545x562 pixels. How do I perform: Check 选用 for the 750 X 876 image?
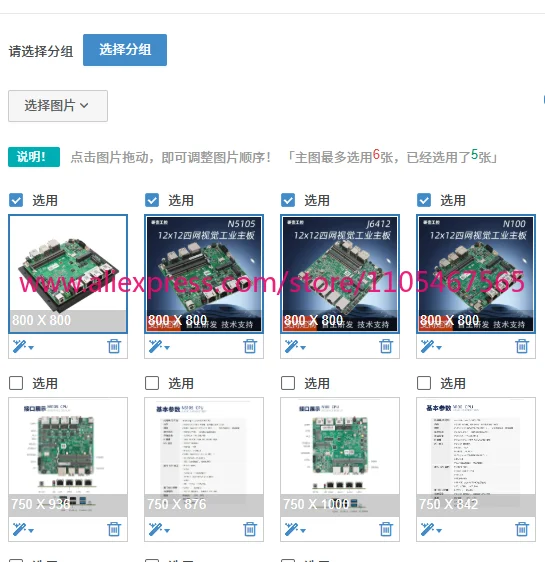pyautogui.click(x=152, y=383)
